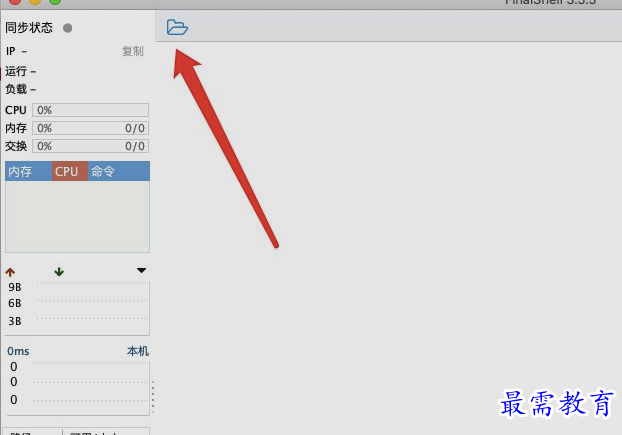Click the vertical dotted panel divider handle
The image size is (622, 435).
[153, 397]
